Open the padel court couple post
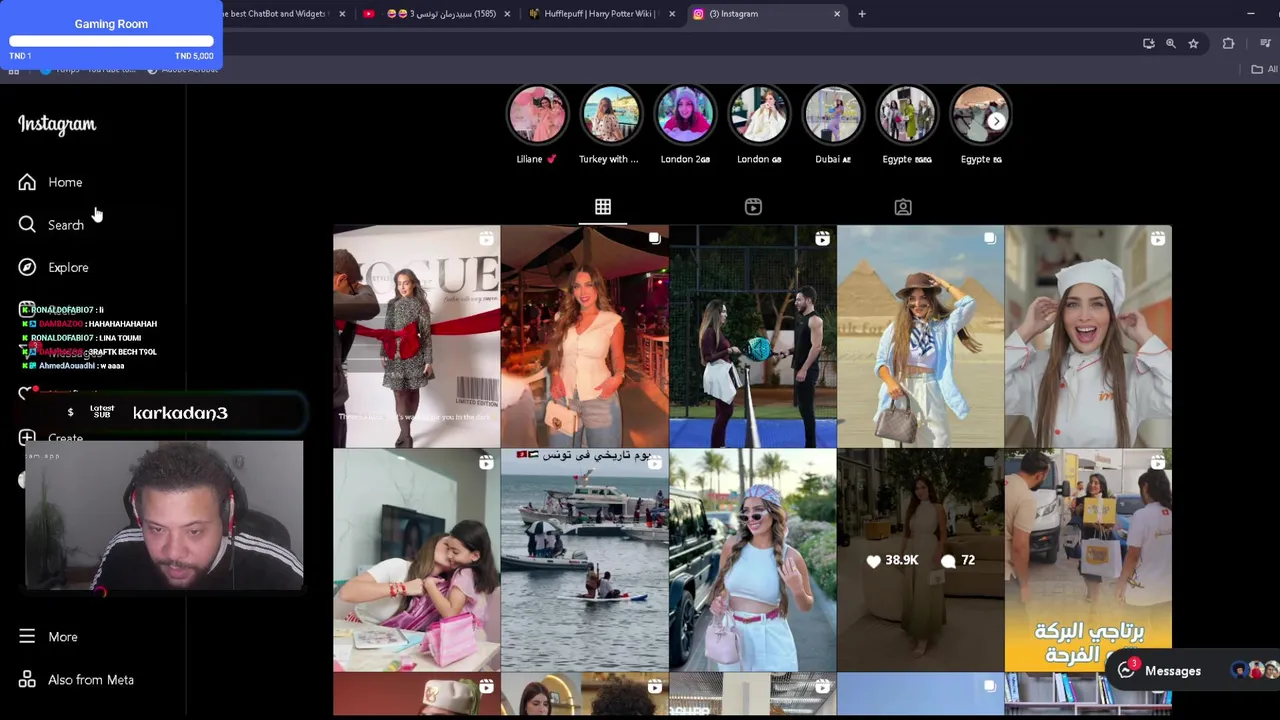 point(752,336)
